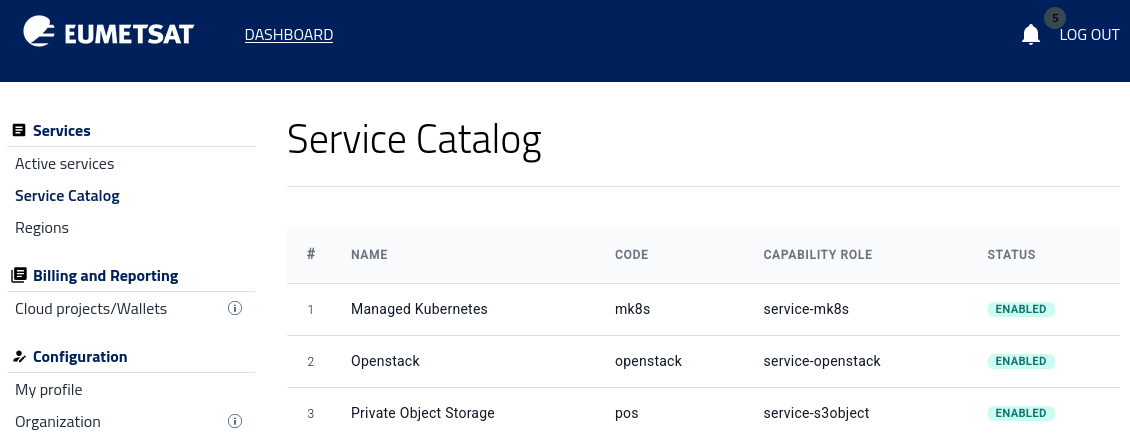Click row number 1 cell

tap(311, 310)
